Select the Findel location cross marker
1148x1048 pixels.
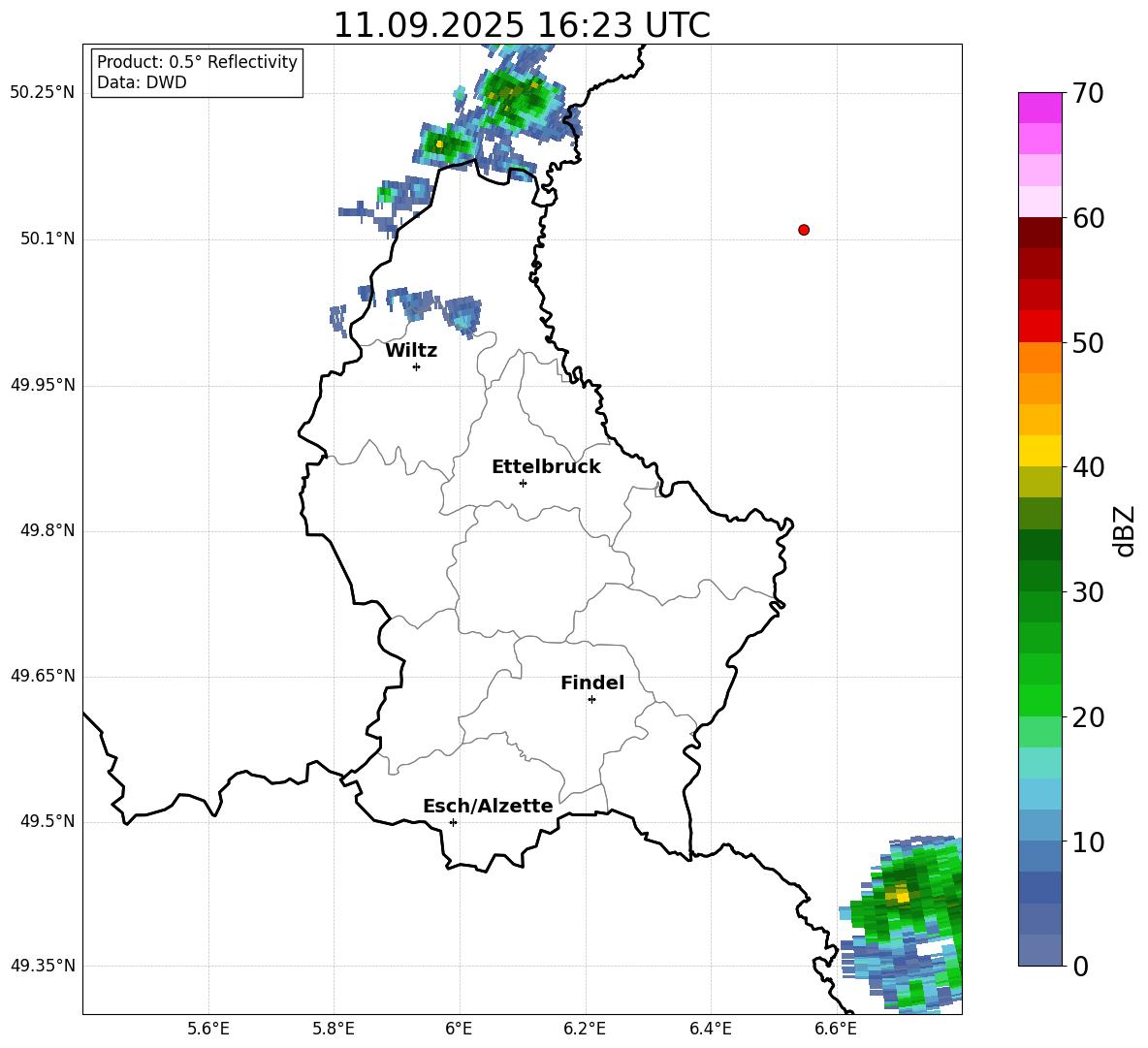click(591, 700)
